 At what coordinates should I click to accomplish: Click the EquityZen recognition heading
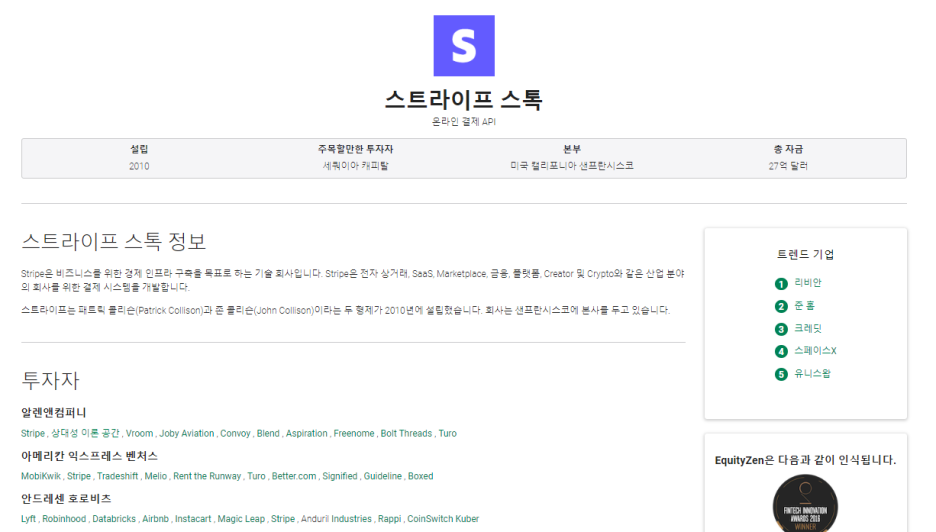805,460
